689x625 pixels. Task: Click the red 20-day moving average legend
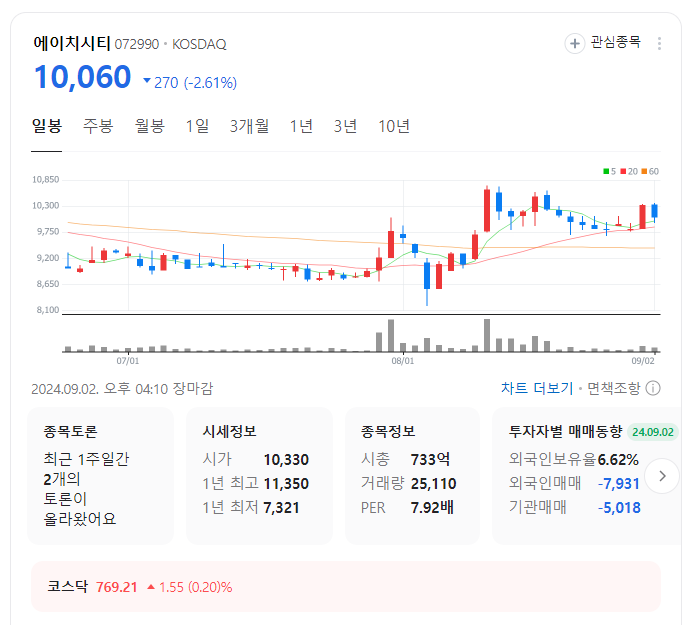(x=629, y=171)
